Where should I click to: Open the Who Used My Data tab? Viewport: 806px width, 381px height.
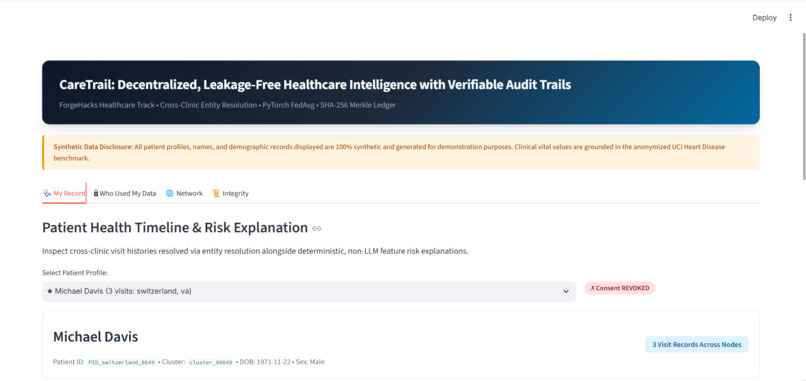click(x=125, y=193)
